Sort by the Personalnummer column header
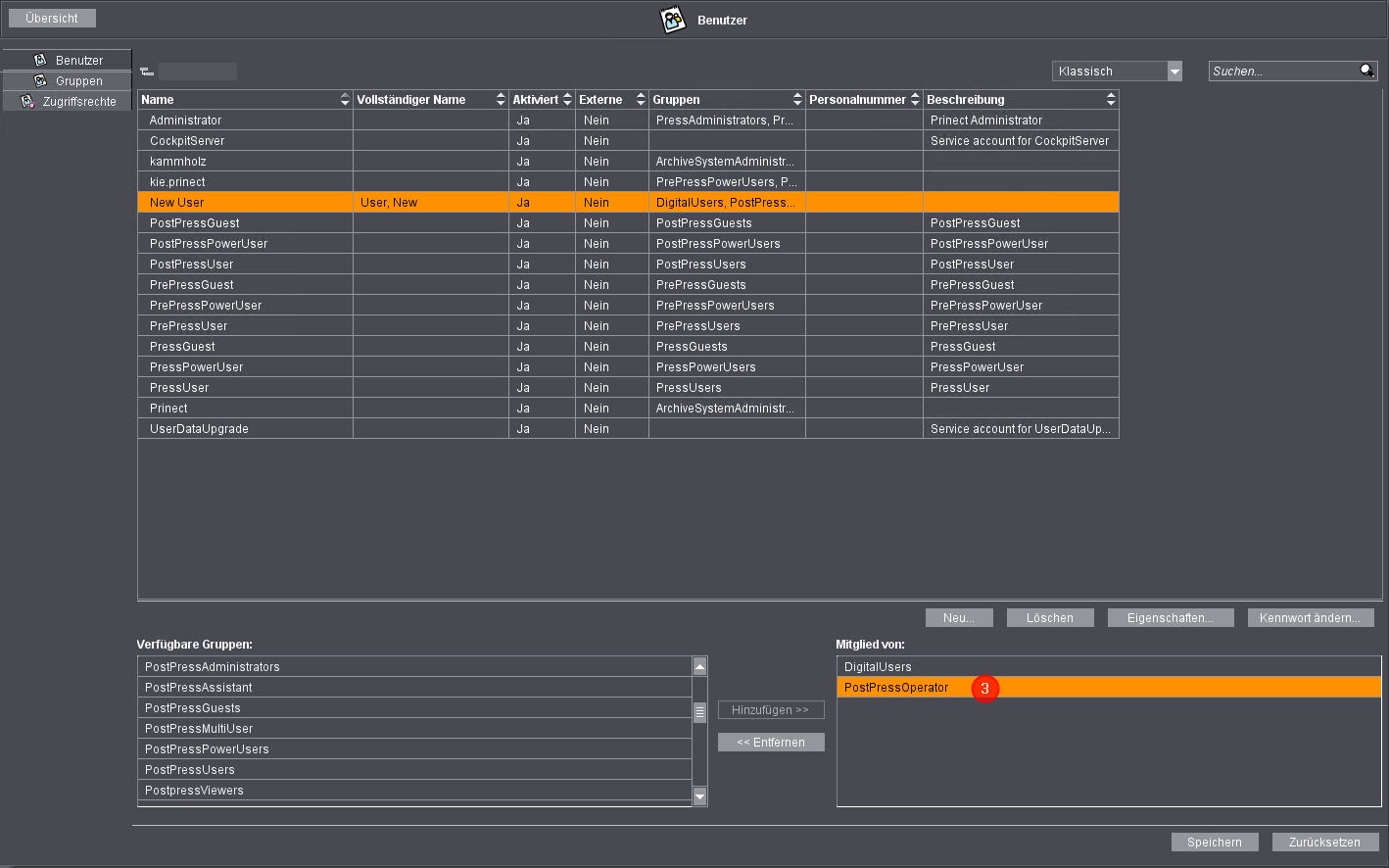 point(864,99)
